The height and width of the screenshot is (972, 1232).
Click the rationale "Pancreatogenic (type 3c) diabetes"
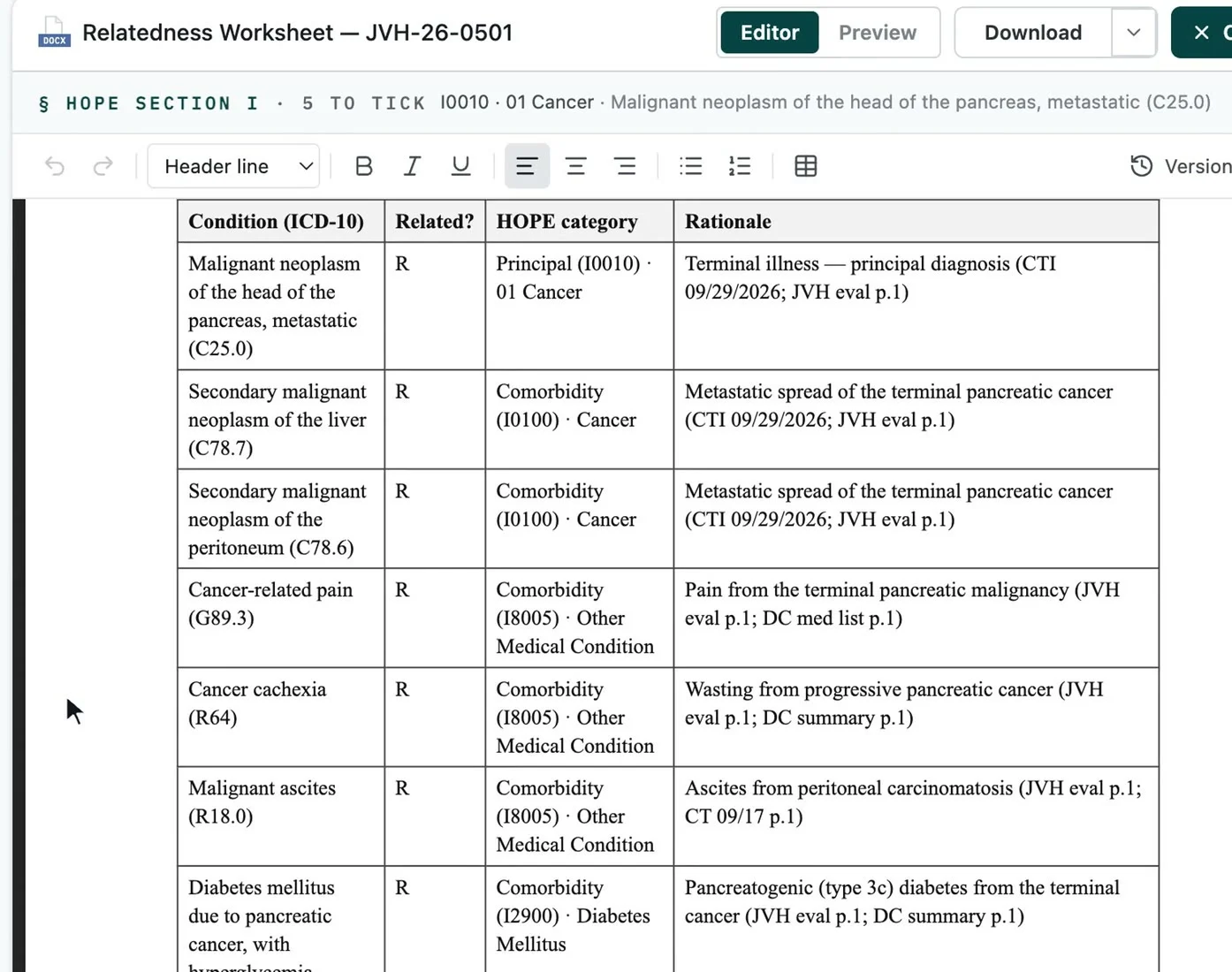click(x=916, y=919)
